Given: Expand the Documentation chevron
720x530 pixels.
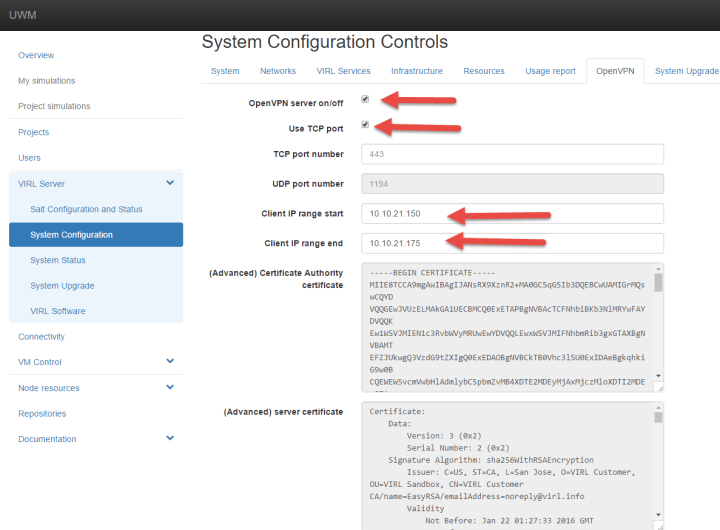Looking at the screenshot, I should coord(170,438).
